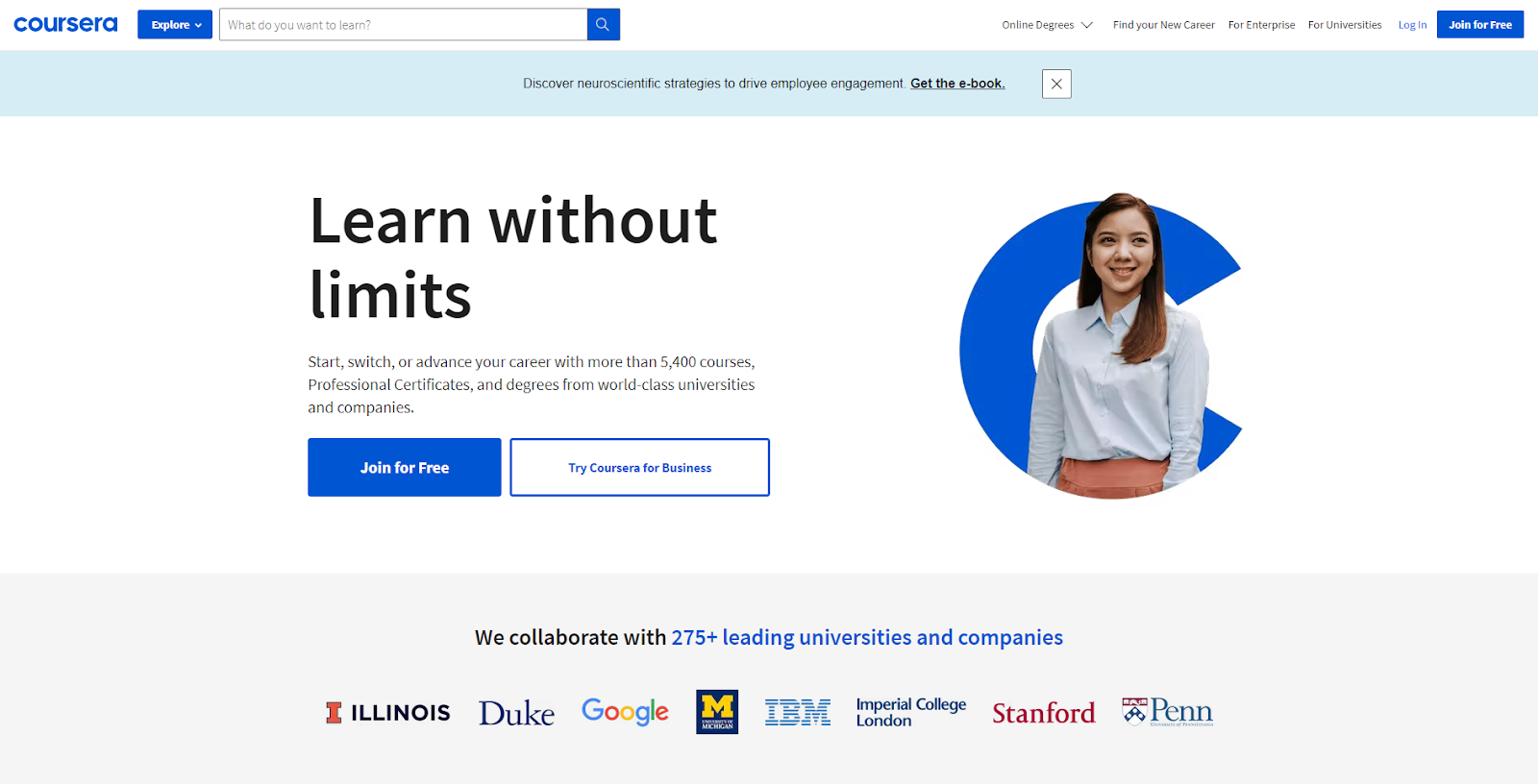Click the large Join for Free button
This screenshot has height=784, width=1538.
pyautogui.click(x=405, y=468)
